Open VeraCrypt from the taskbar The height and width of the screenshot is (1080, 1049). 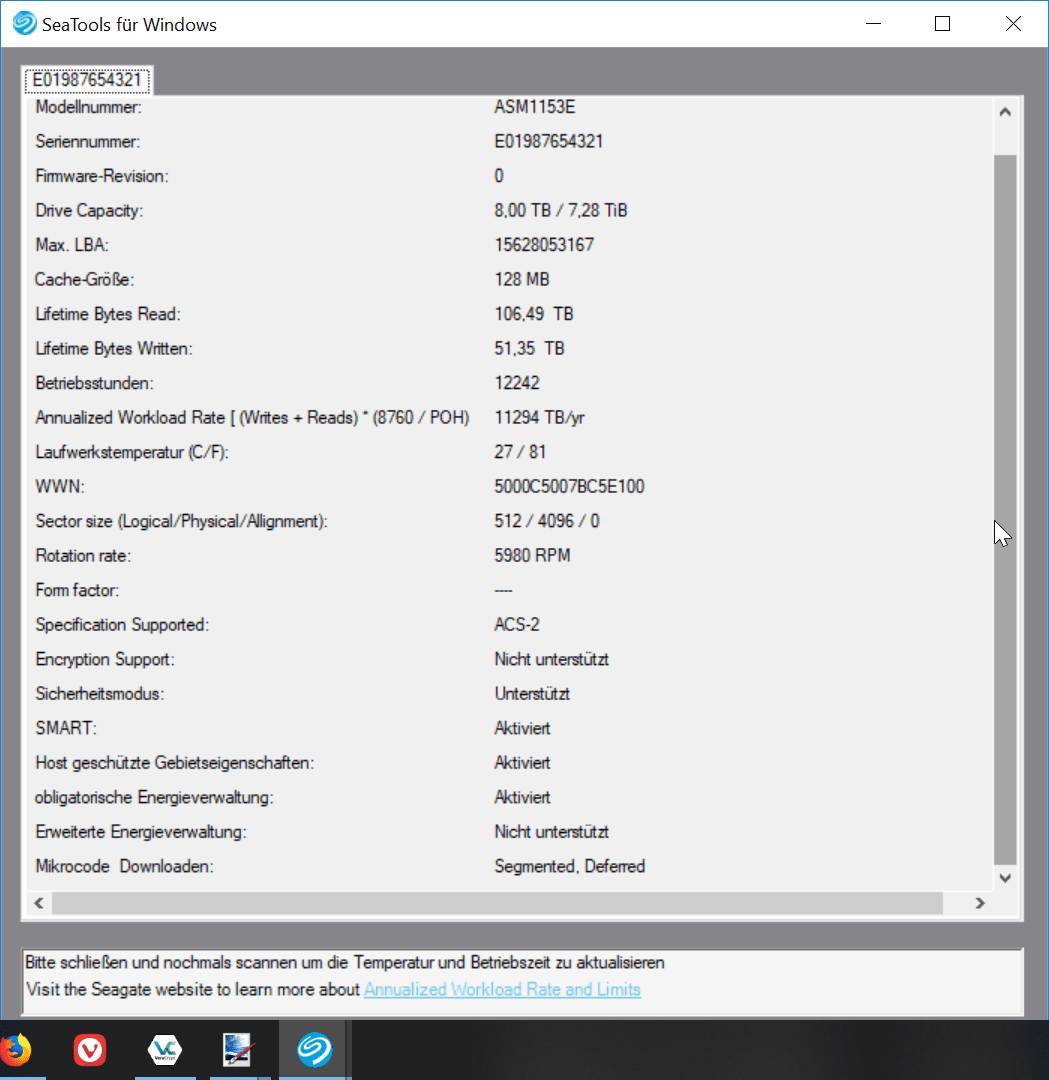165,1050
